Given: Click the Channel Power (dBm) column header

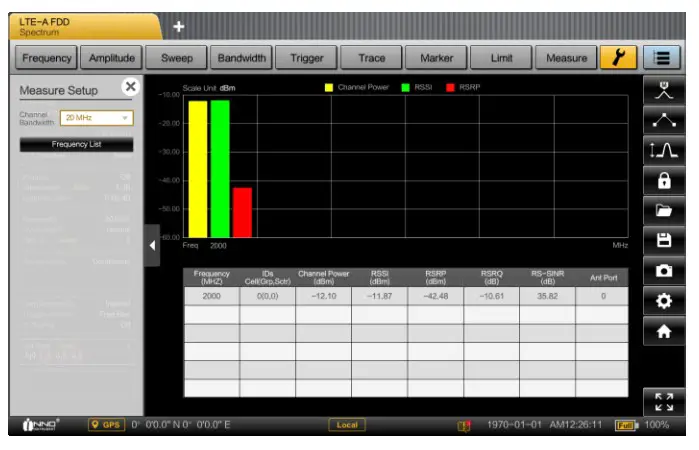Looking at the screenshot, I should coord(324,277).
